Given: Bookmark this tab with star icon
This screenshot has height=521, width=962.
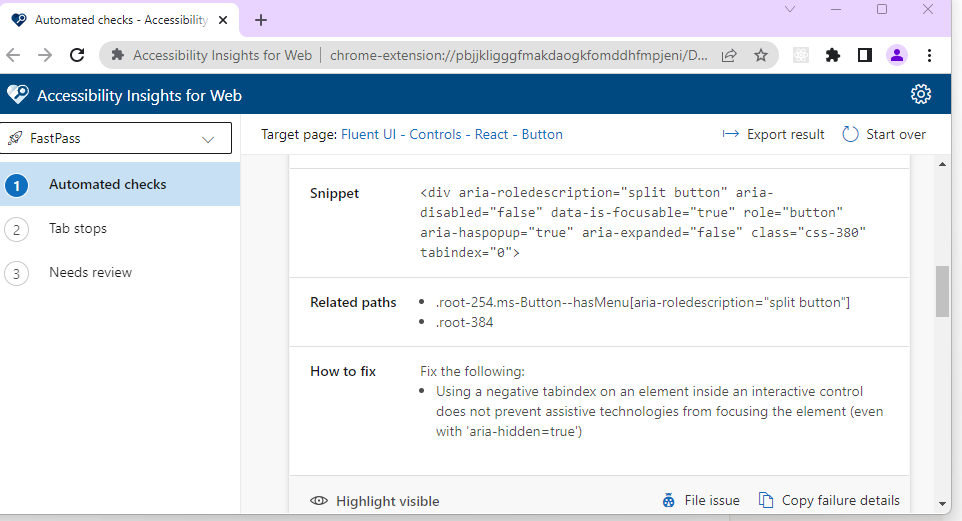Looking at the screenshot, I should pyautogui.click(x=761, y=55).
